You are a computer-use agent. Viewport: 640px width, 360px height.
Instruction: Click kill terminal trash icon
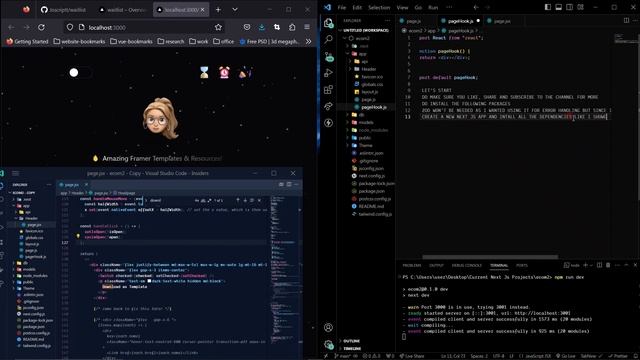tap(608, 265)
